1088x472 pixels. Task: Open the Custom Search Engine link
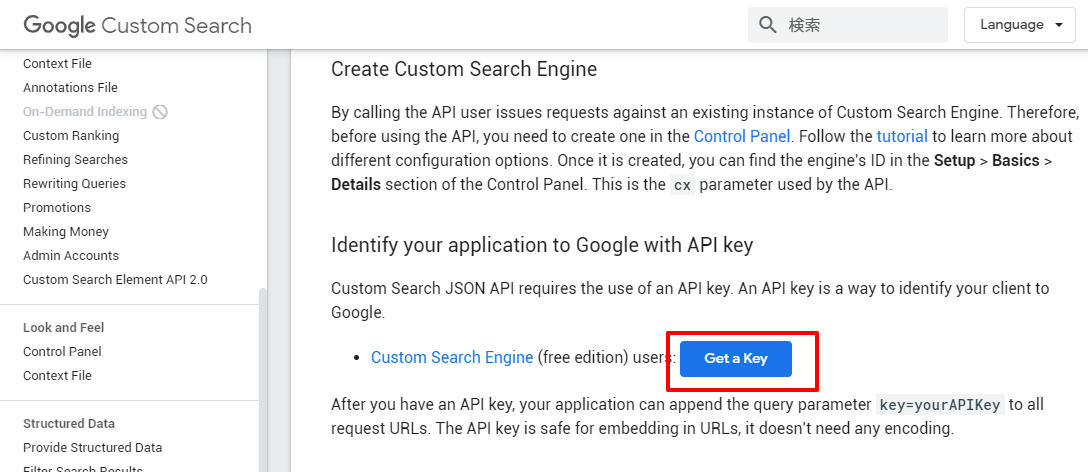pos(452,358)
